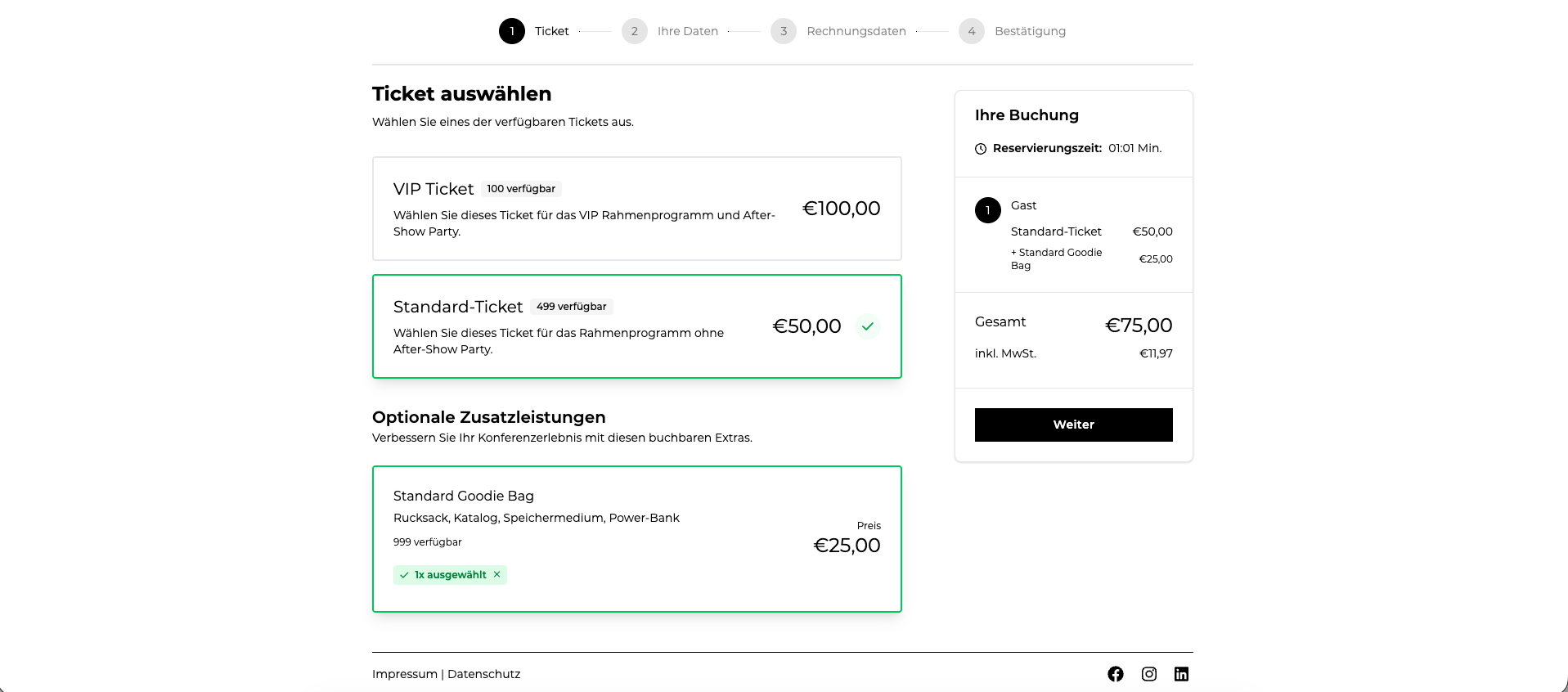
Task: Click the reservation time clock icon
Action: click(x=981, y=149)
